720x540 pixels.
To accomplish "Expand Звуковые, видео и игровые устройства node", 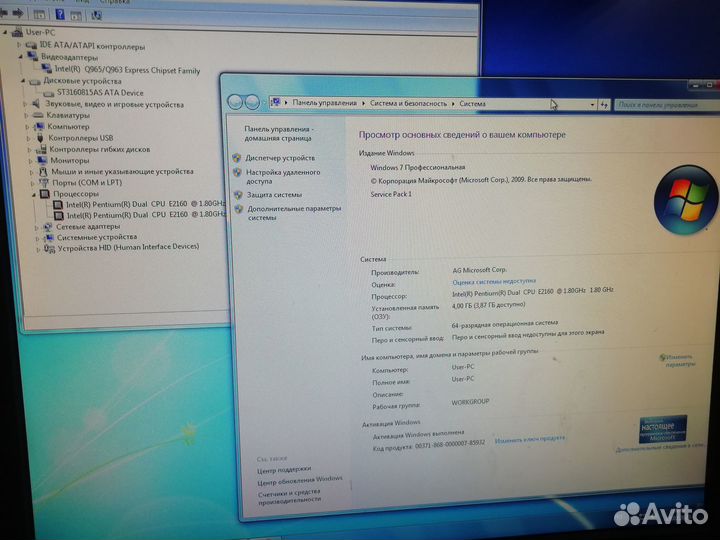I will click(x=25, y=104).
